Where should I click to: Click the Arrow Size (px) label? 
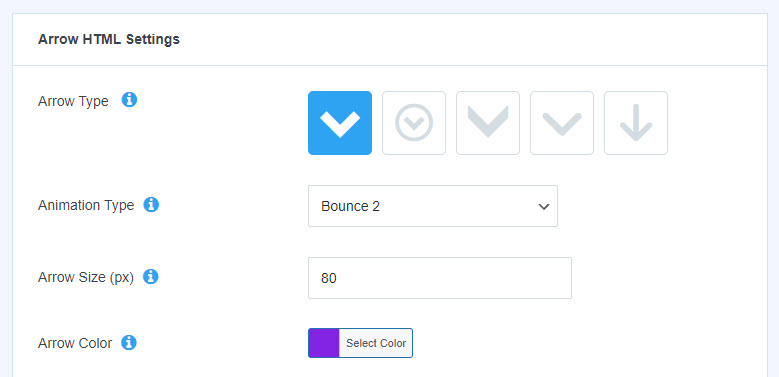tap(86, 278)
